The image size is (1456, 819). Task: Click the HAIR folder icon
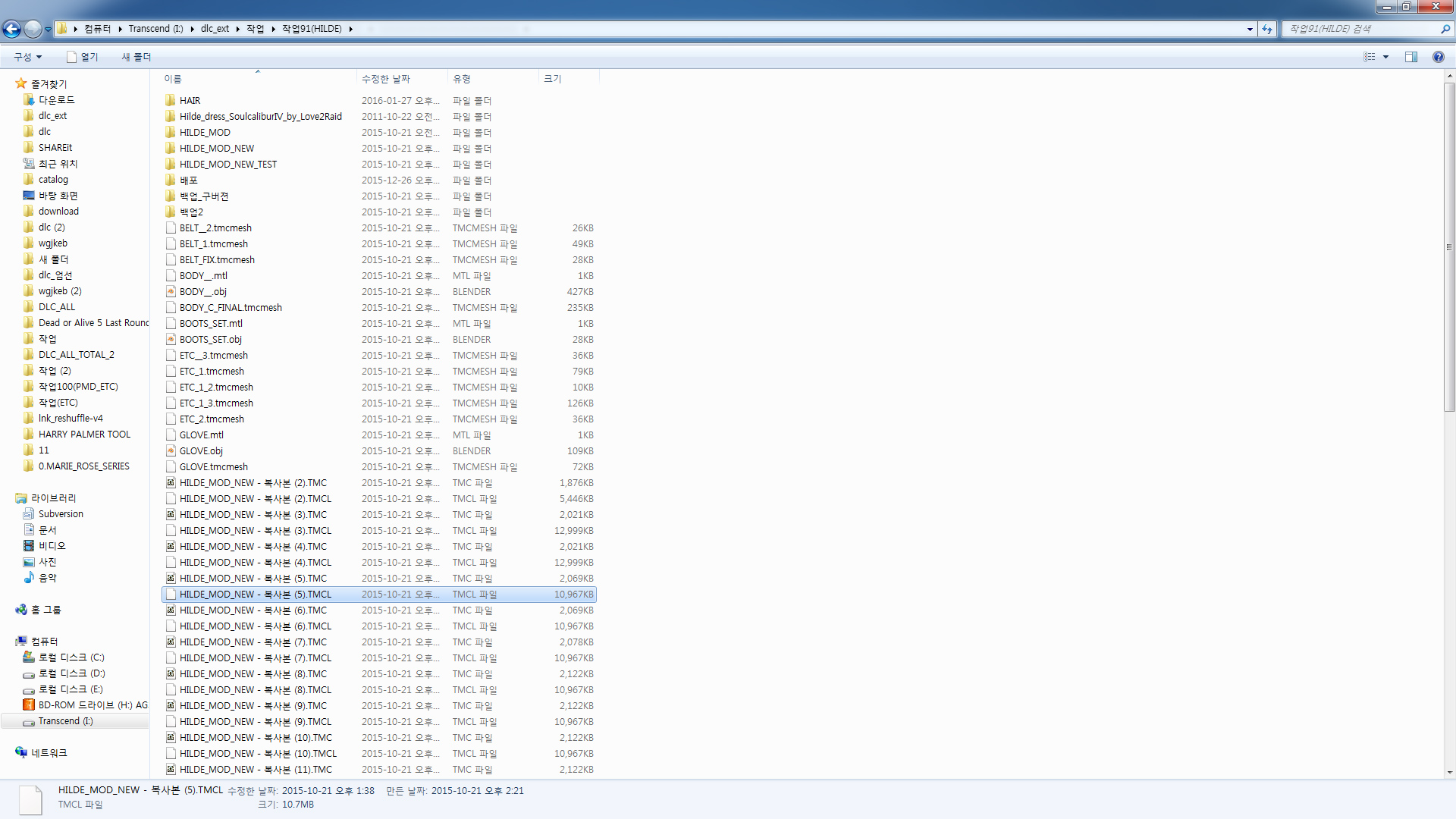[x=171, y=101]
